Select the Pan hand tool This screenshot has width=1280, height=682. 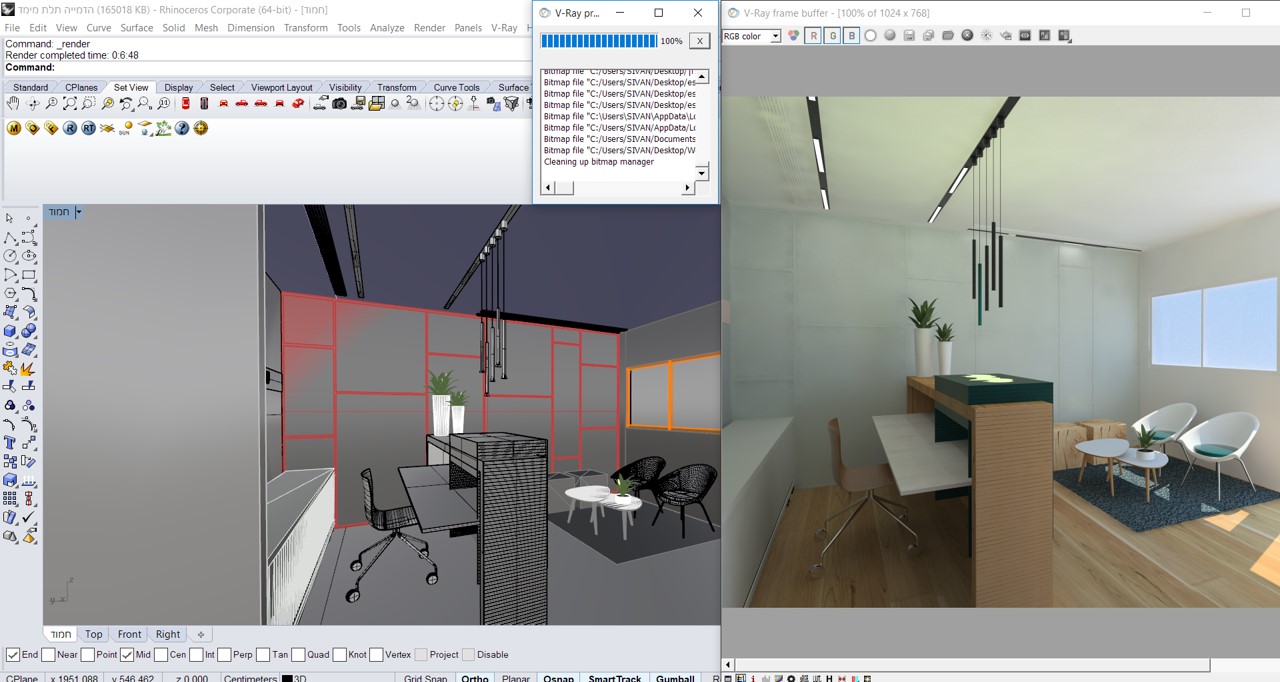pyautogui.click(x=13, y=103)
